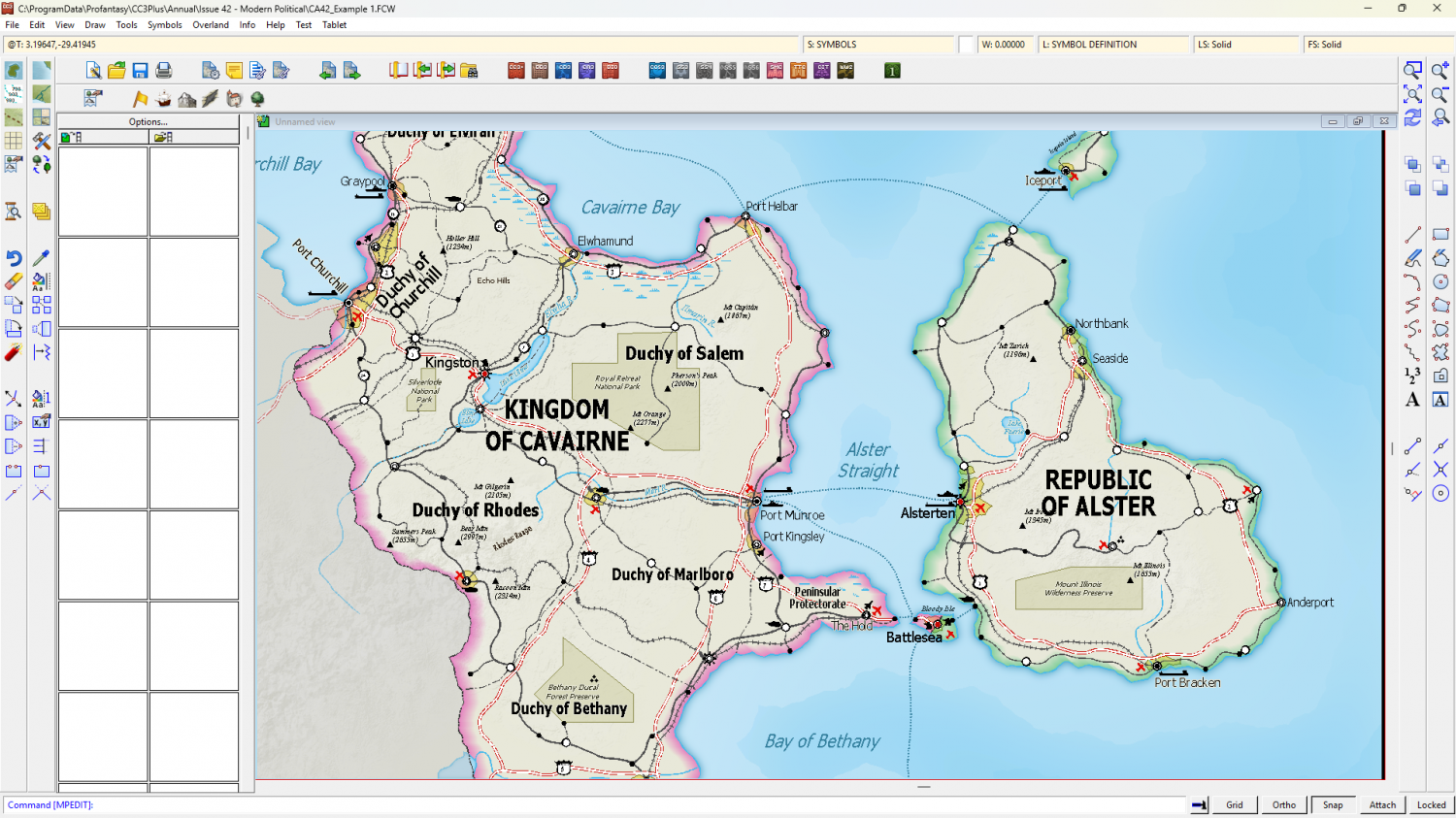This screenshot has height=818, width=1456.
Task: Click the Undo arrow icon
Action: pos(14,258)
